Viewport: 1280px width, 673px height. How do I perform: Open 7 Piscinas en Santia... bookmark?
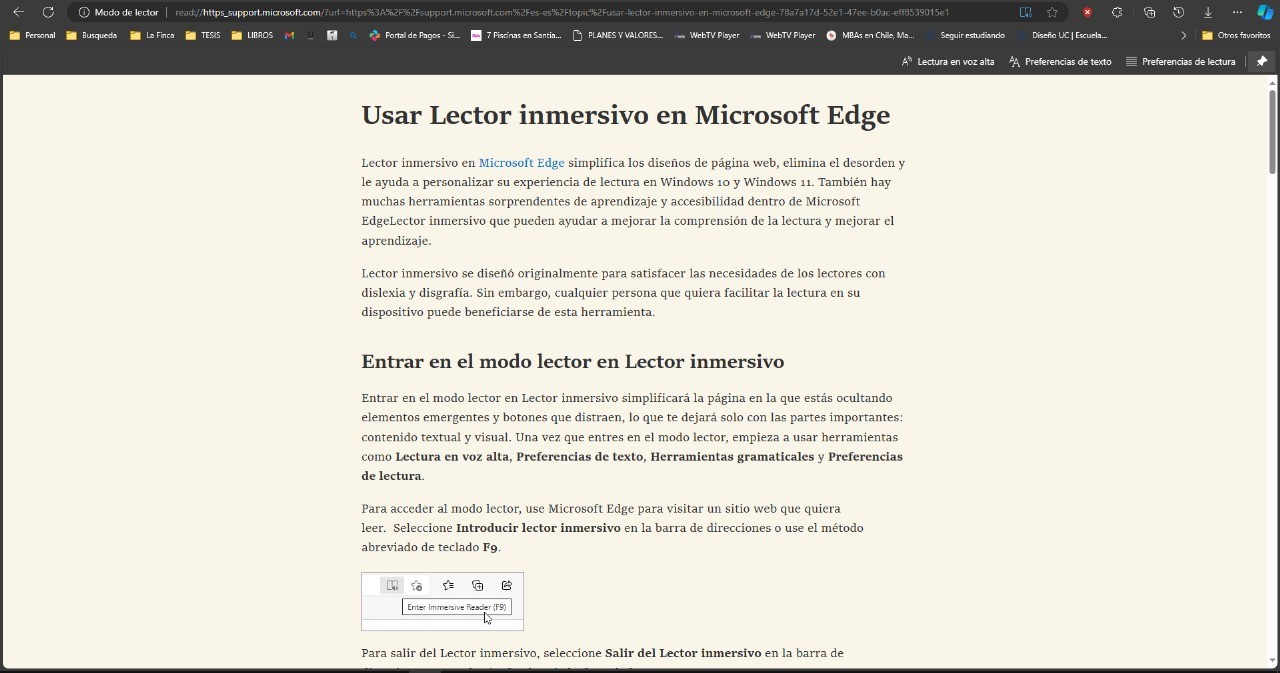(516, 35)
